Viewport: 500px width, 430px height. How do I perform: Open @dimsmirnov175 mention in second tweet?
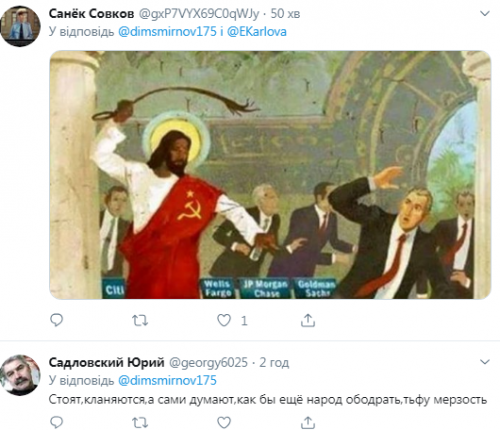pyautogui.click(x=167, y=380)
